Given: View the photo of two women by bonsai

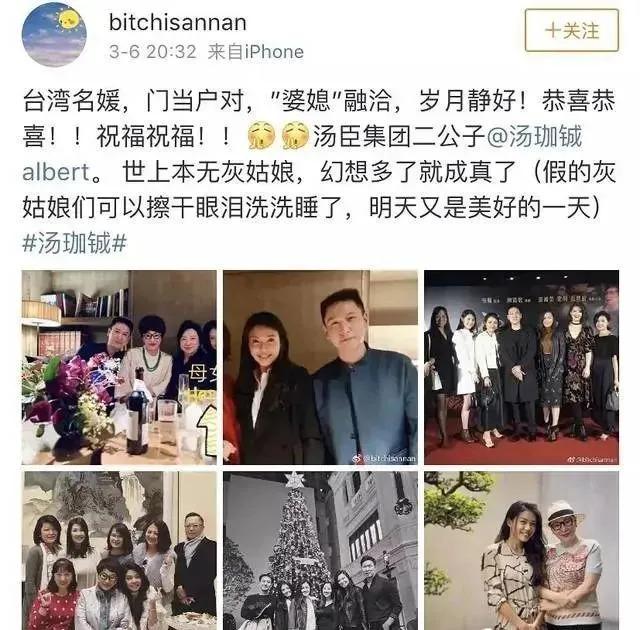Looking at the screenshot, I should pos(522,550).
